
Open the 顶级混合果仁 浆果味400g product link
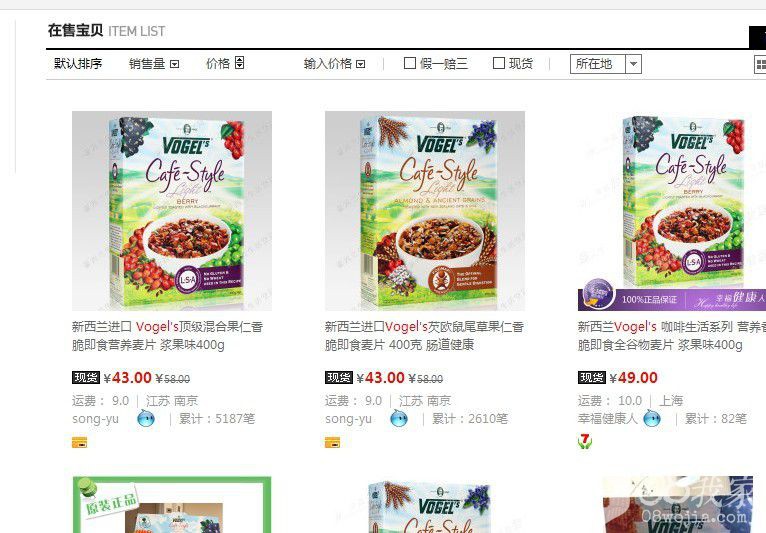pyautogui.click(x=168, y=336)
